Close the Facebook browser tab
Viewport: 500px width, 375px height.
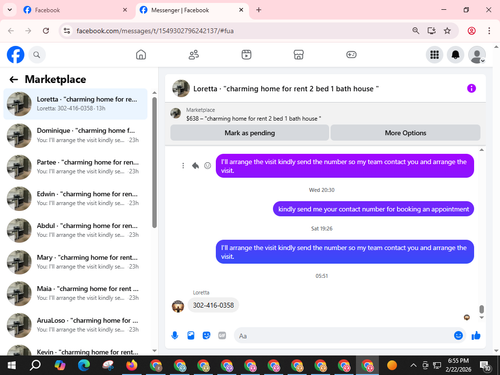pos(125,10)
